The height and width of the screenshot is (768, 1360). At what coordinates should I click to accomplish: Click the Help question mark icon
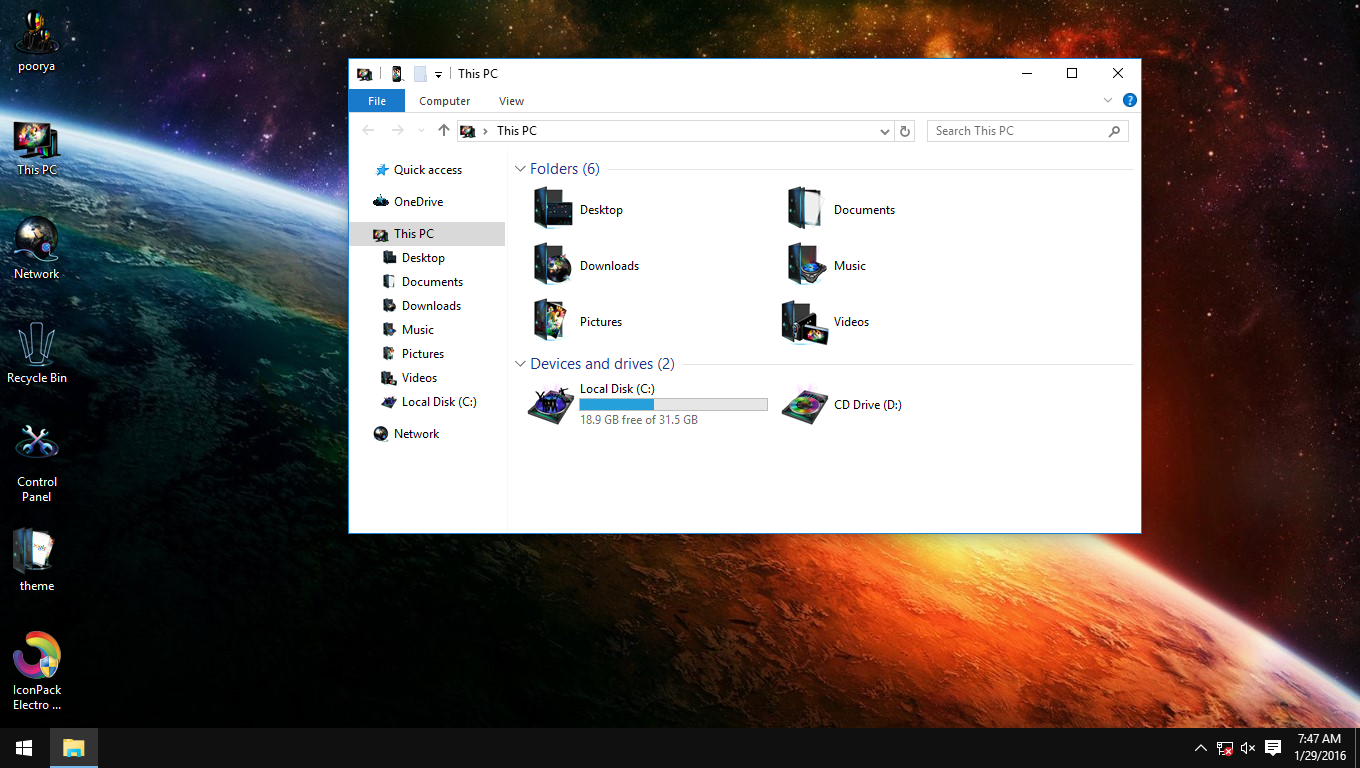click(x=1130, y=100)
